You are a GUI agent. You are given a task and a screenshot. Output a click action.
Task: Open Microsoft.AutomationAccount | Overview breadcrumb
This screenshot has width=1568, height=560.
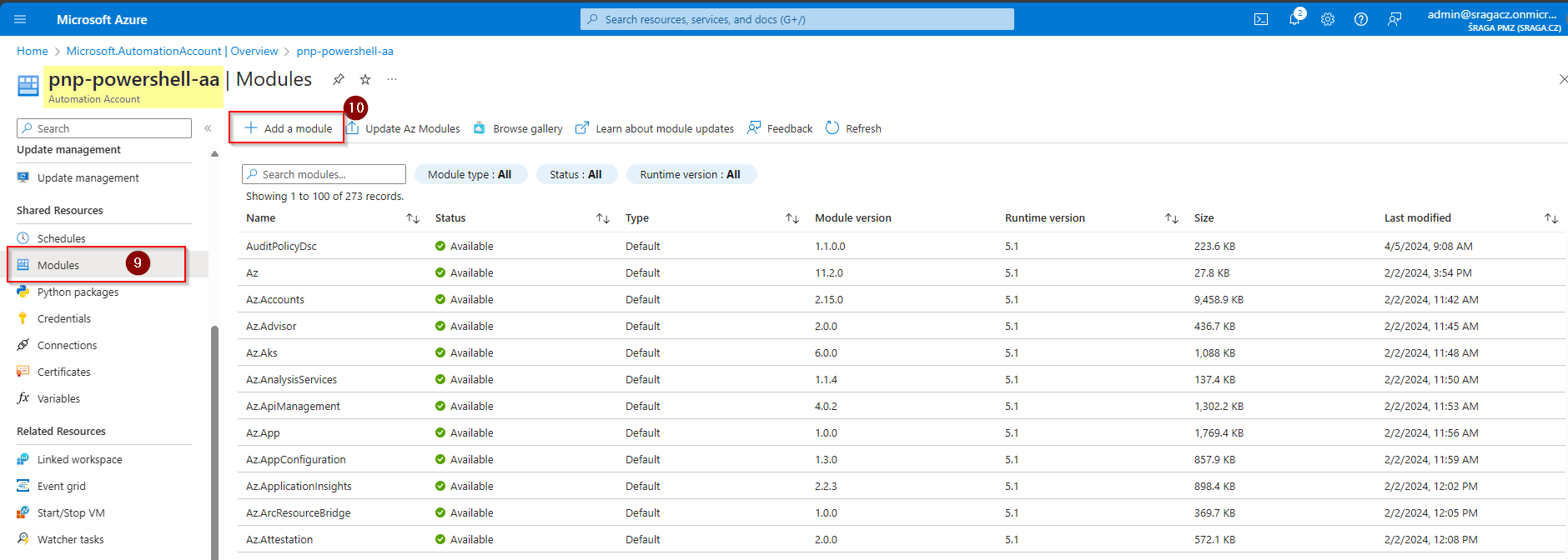click(x=172, y=51)
